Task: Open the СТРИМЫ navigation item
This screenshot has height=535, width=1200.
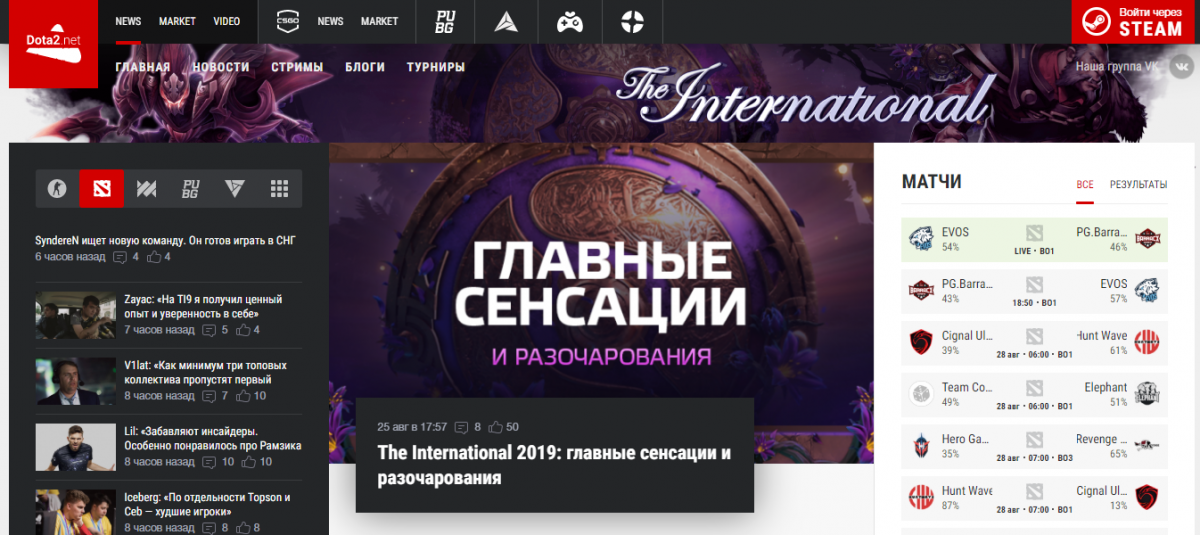Action: point(297,67)
